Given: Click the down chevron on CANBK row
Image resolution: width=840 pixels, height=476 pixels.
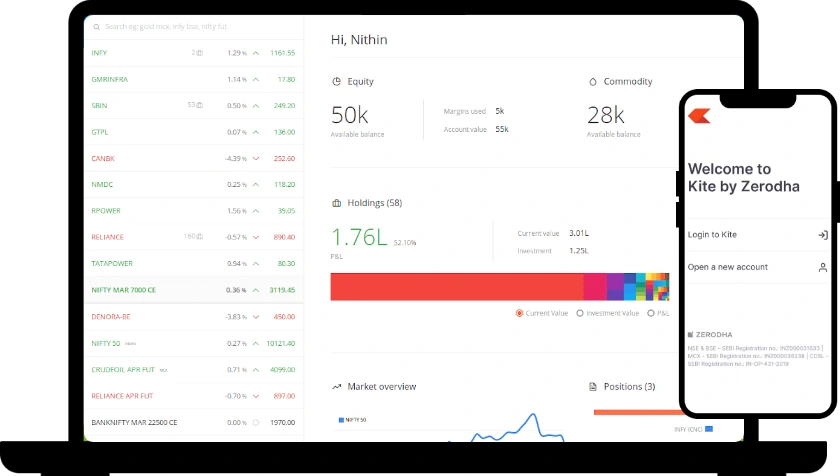Looking at the screenshot, I should [256, 158].
